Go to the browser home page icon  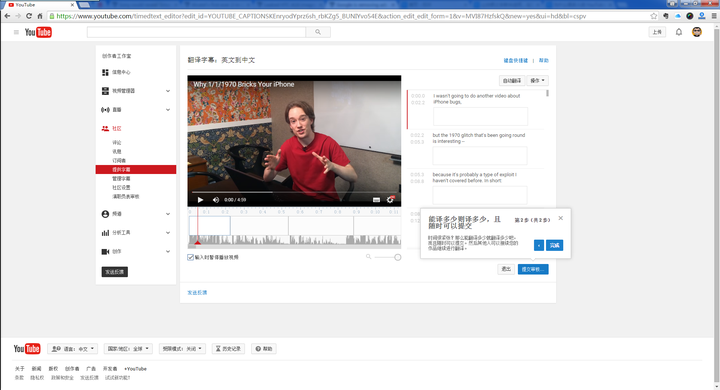coord(40,16)
